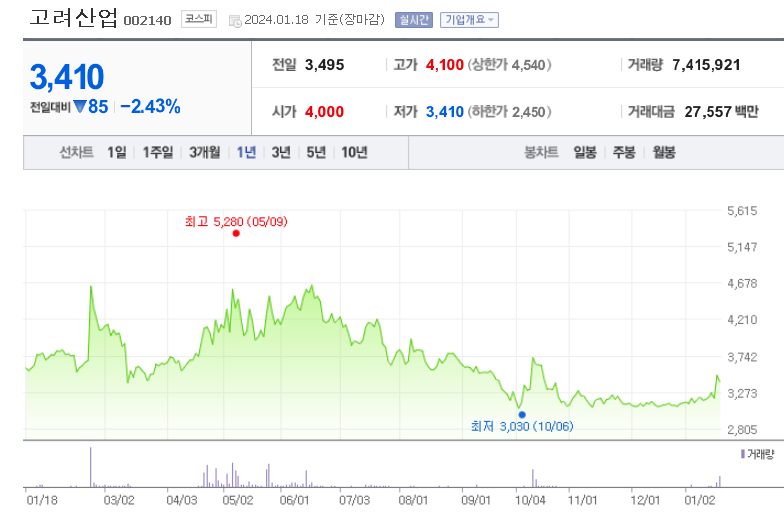The width and height of the screenshot is (784, 520).
Task: Open the 기업개요 dropdown
Action: tap(469, 20)
